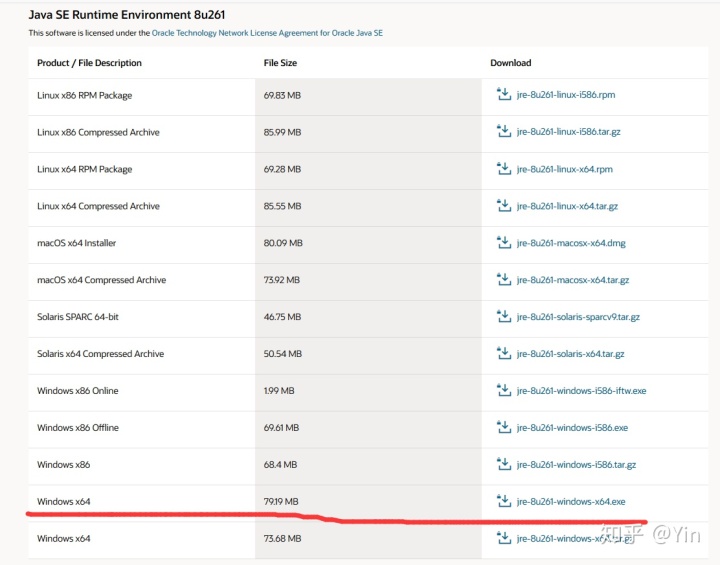Image resolution: width=720 pixels, height=565 pixels.
Task: Click the '85.55 MB' file size
Action: [282, 206]
